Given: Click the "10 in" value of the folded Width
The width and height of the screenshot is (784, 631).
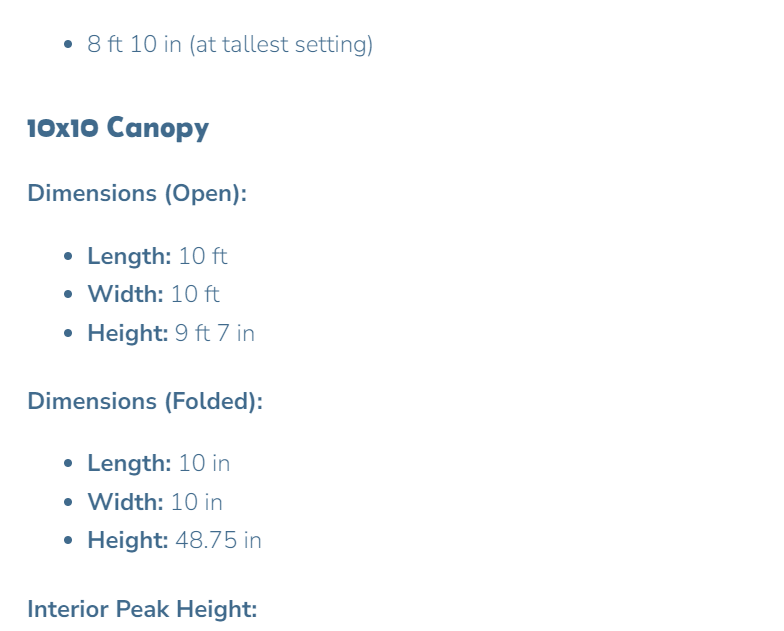Looking at the screenshot, I should pyautogui.click(x=197, y=502).
